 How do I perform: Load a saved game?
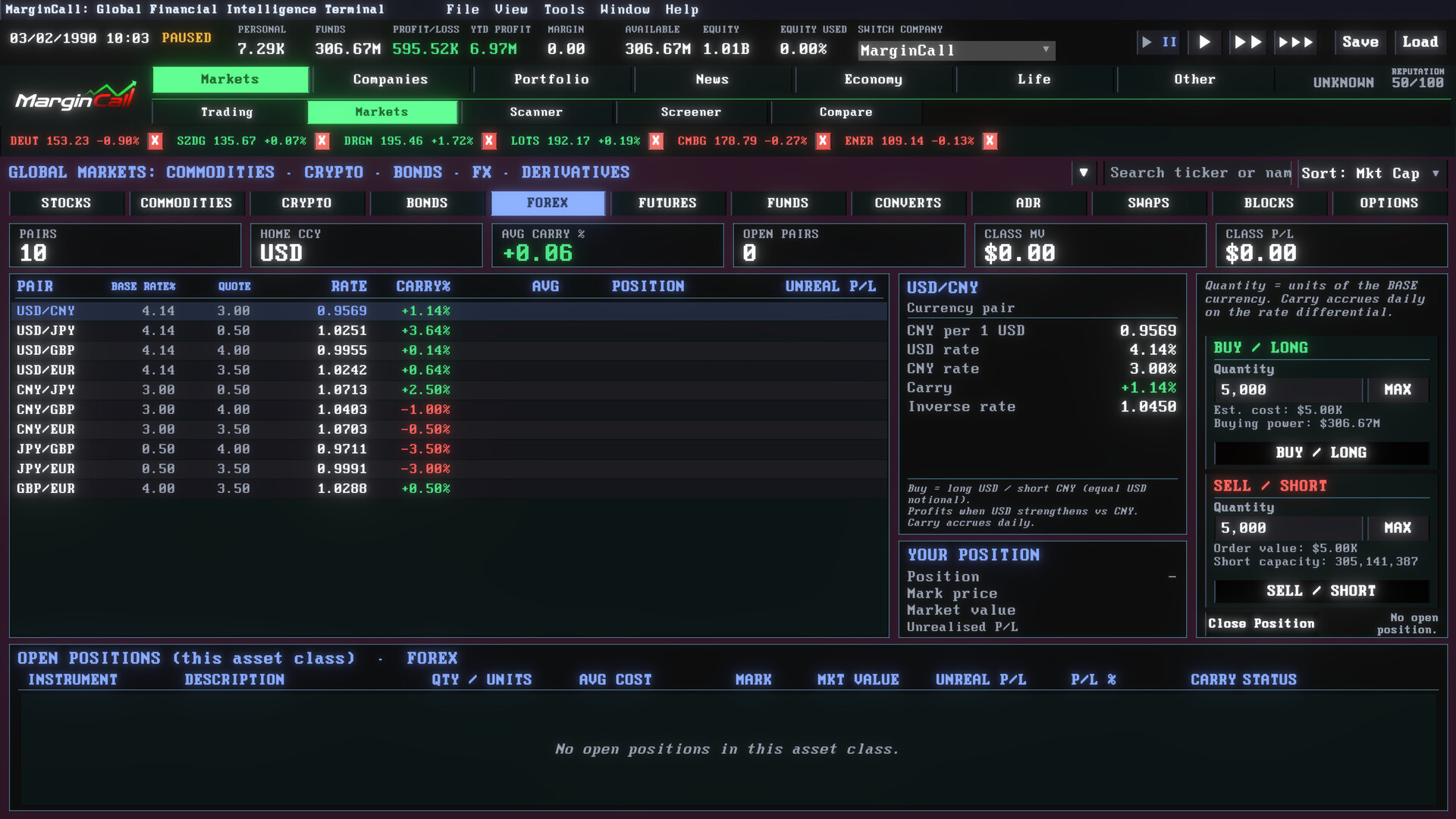pos(1420,42)
